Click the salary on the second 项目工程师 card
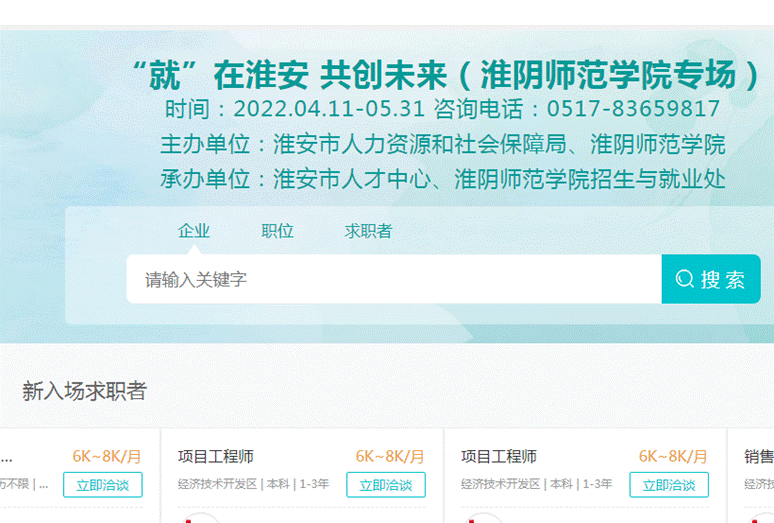Image resolution: width=774 pixels, height=523 pixels. 673,456
